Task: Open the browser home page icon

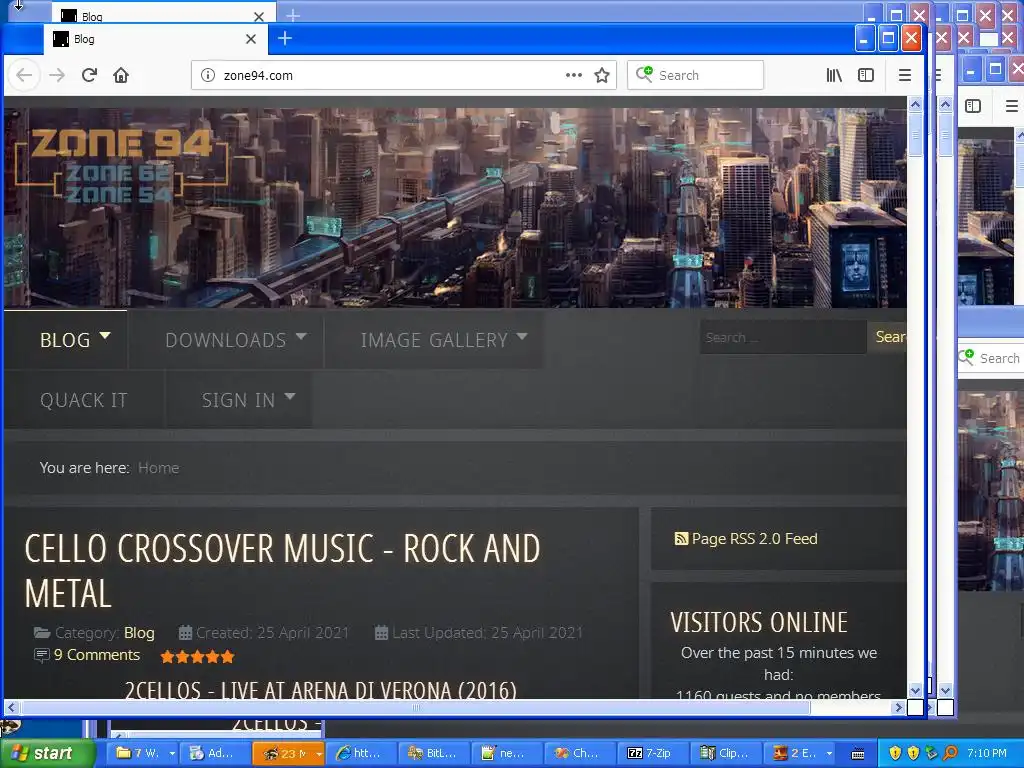Action: [x=121, y=75]
